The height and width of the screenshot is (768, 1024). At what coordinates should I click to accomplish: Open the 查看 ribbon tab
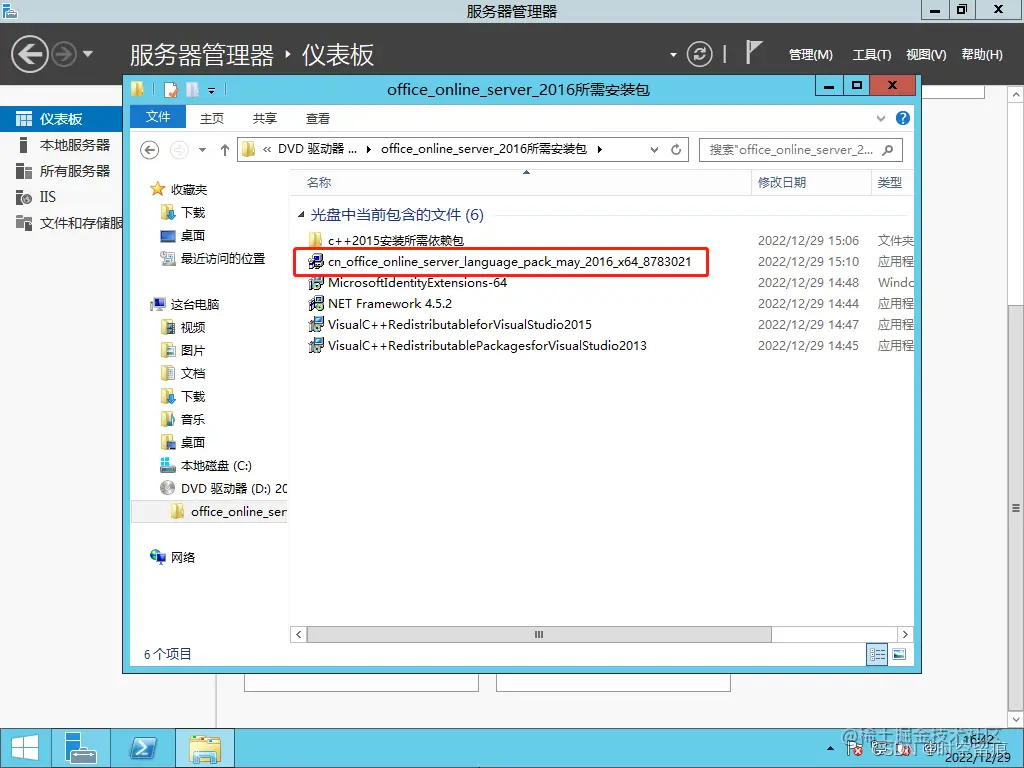point(317,118)
